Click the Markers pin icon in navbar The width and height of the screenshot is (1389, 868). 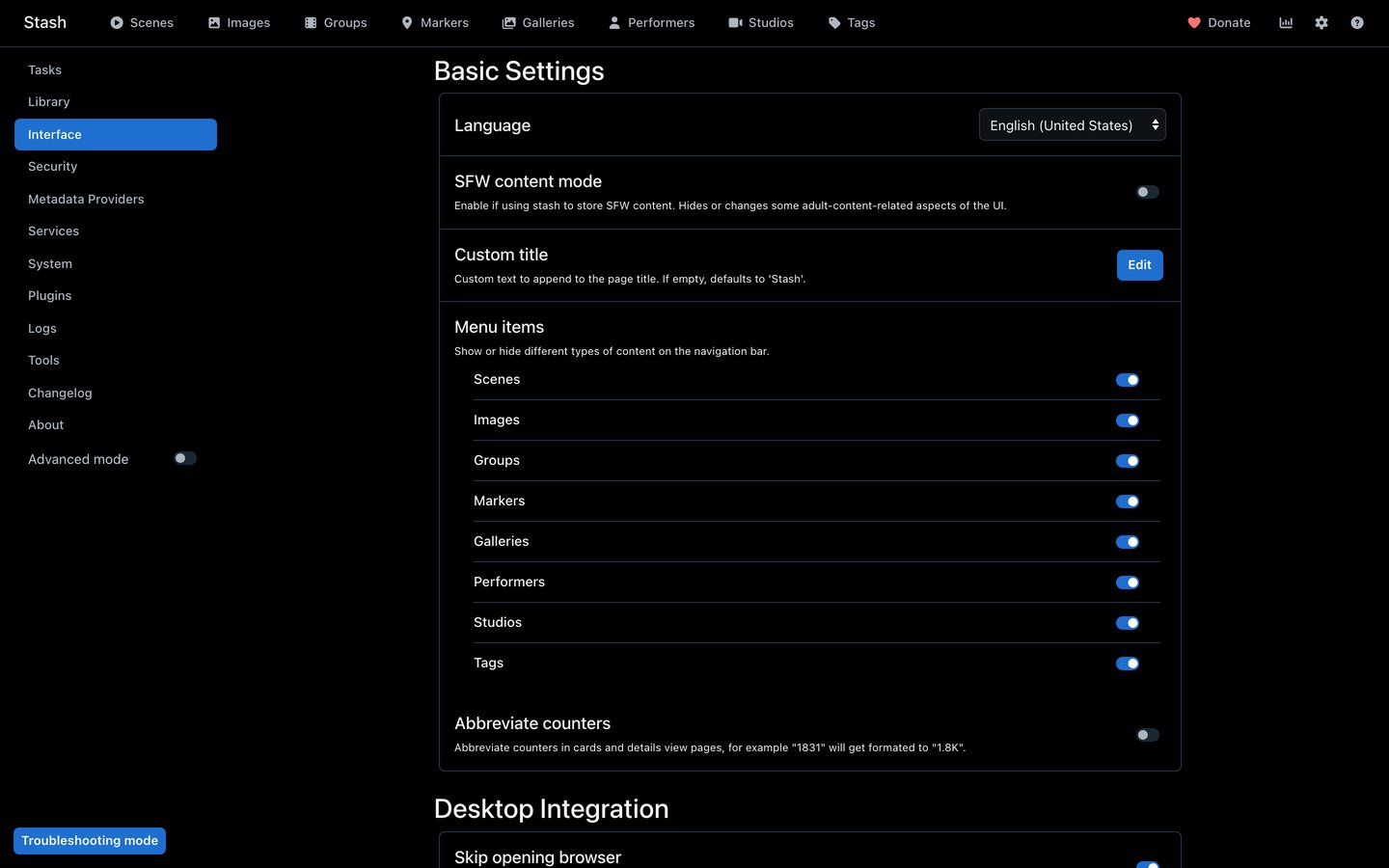click(x=407, y=23)
